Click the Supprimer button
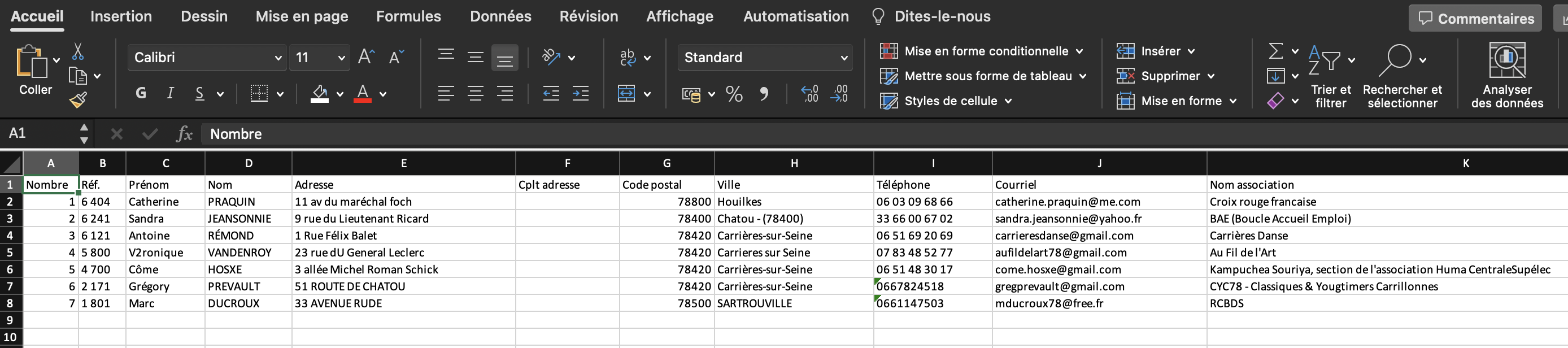 (x=1165, y=76)
